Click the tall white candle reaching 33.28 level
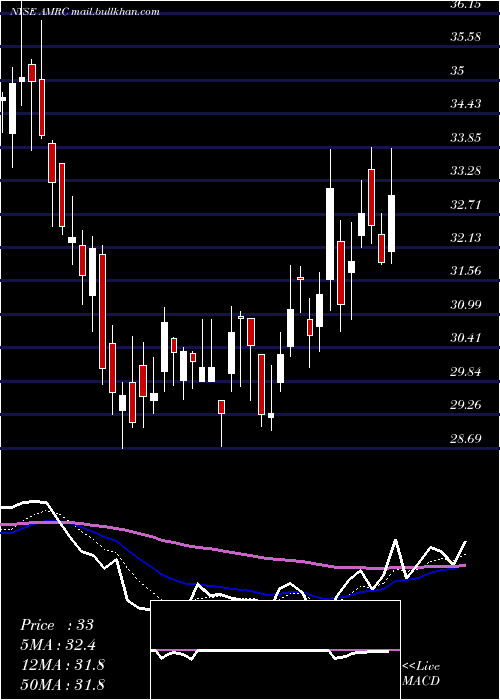 [330, 234]
